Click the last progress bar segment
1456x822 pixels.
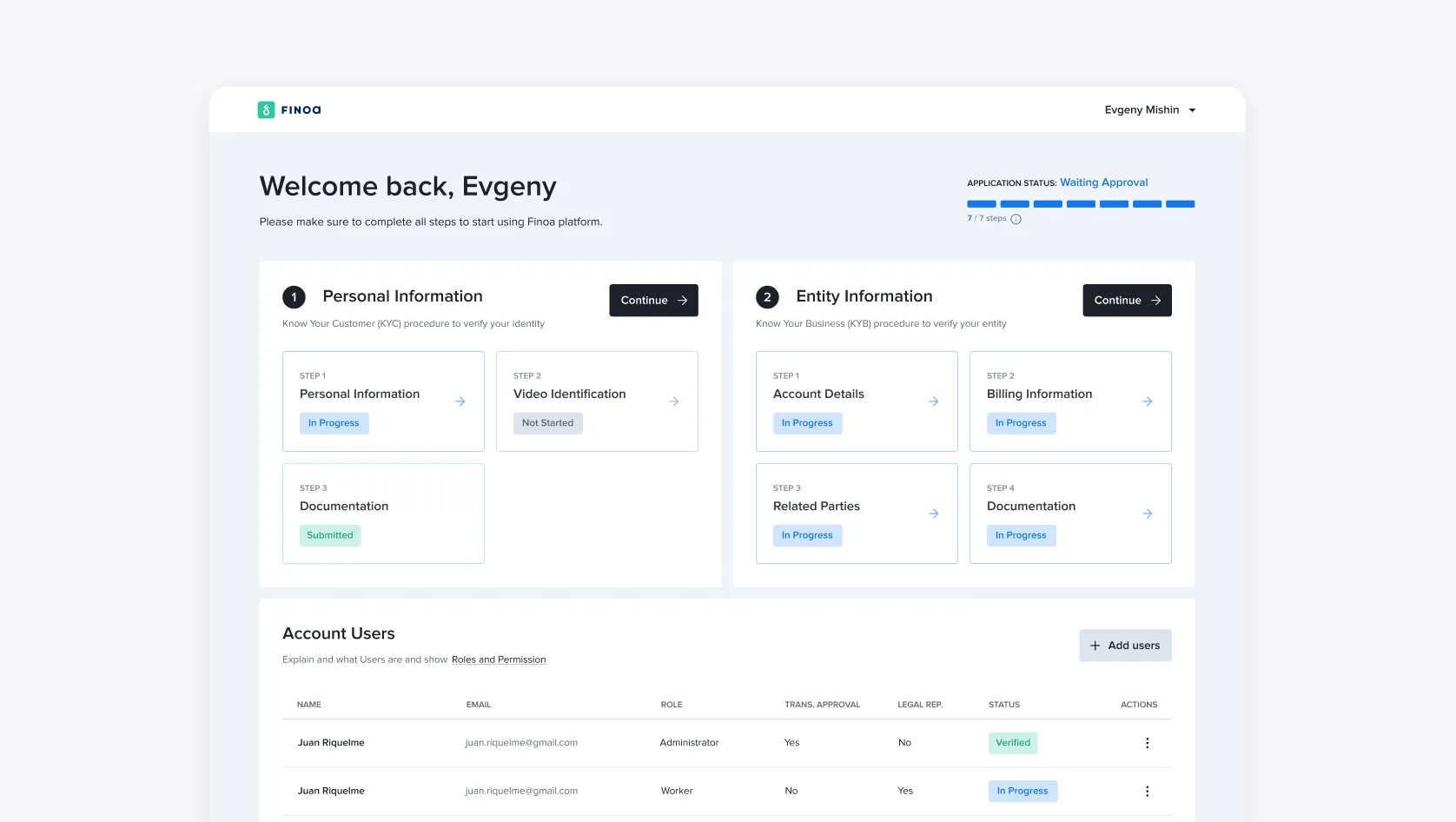[1180, 204]
